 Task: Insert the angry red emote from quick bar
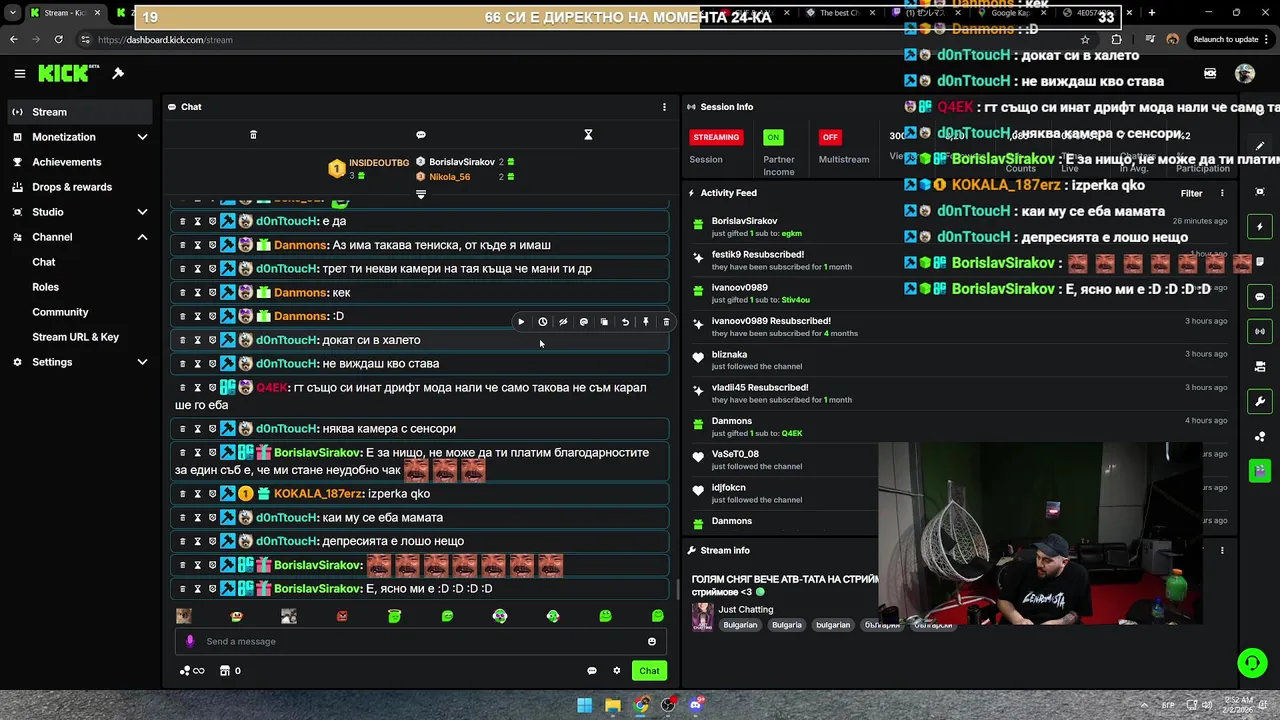(x=342, y=616)
